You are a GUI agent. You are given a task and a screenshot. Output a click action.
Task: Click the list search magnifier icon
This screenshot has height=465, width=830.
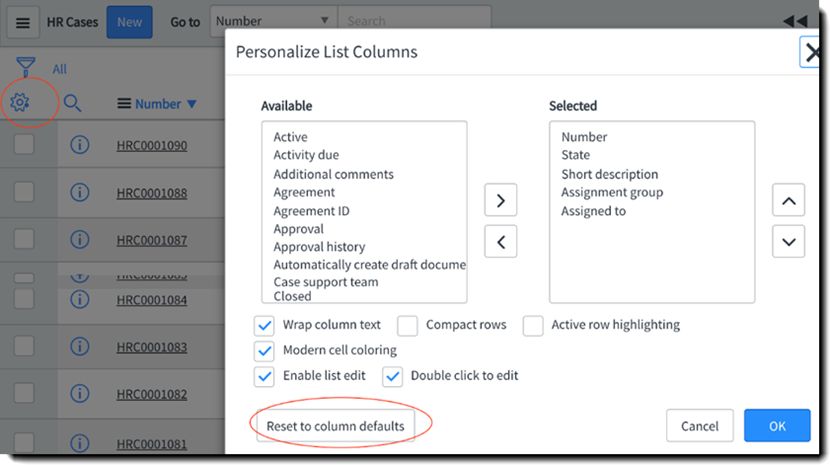point(72,103)
